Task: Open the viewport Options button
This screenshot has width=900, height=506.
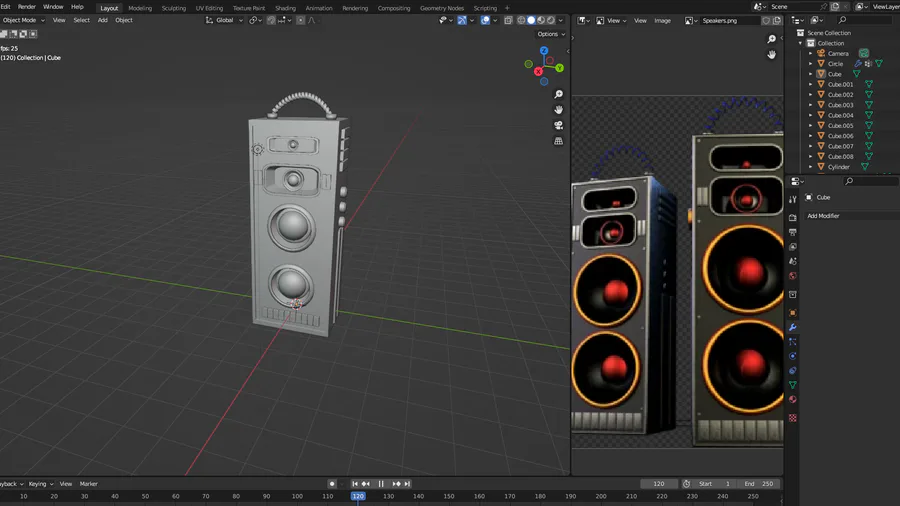Action: tap(551, 34)
